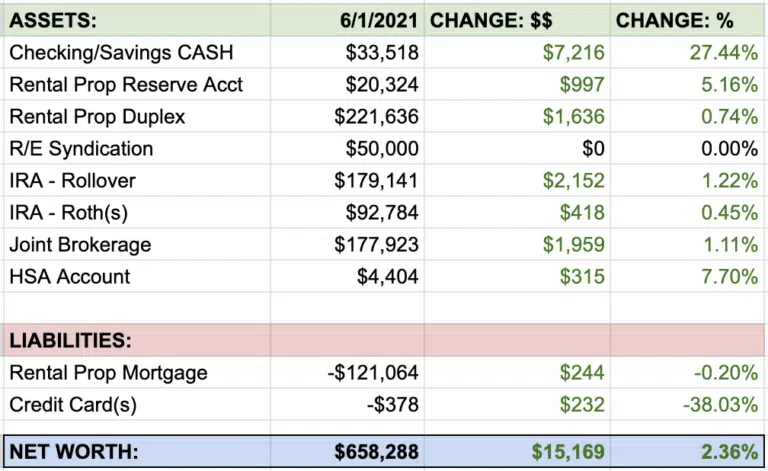The image size is (768, 471).
Task: Click the IRA - Rollover label cell
Action: click(71, 181)
